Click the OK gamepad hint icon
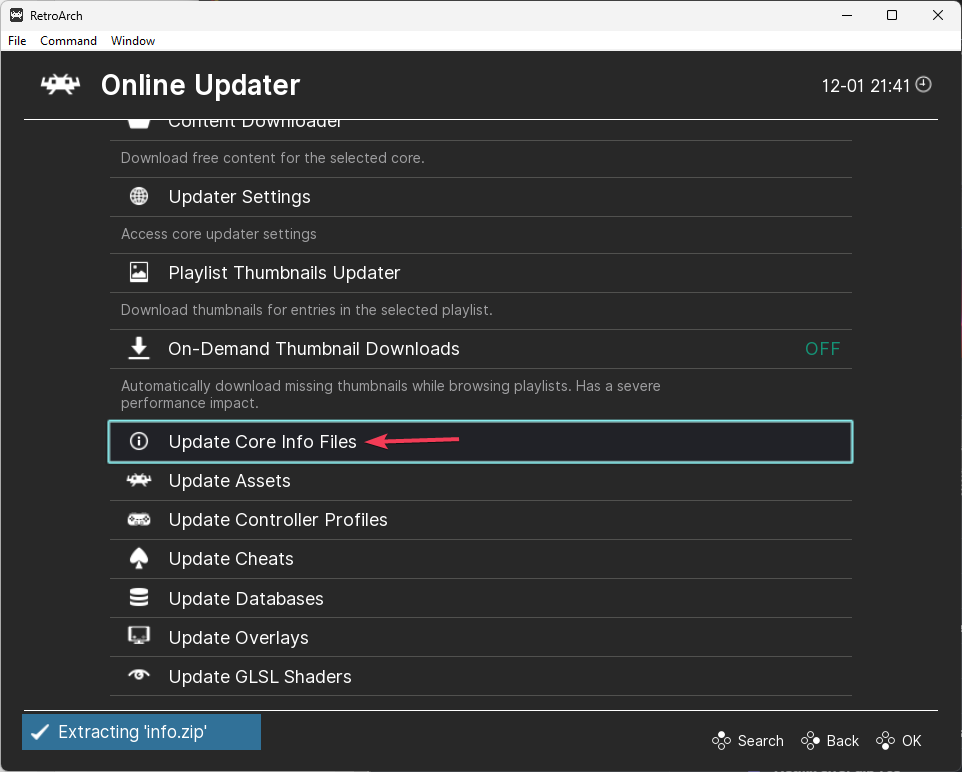Image resolution: width=962 pixels, height=772 pixels. [x=885, y=741]
